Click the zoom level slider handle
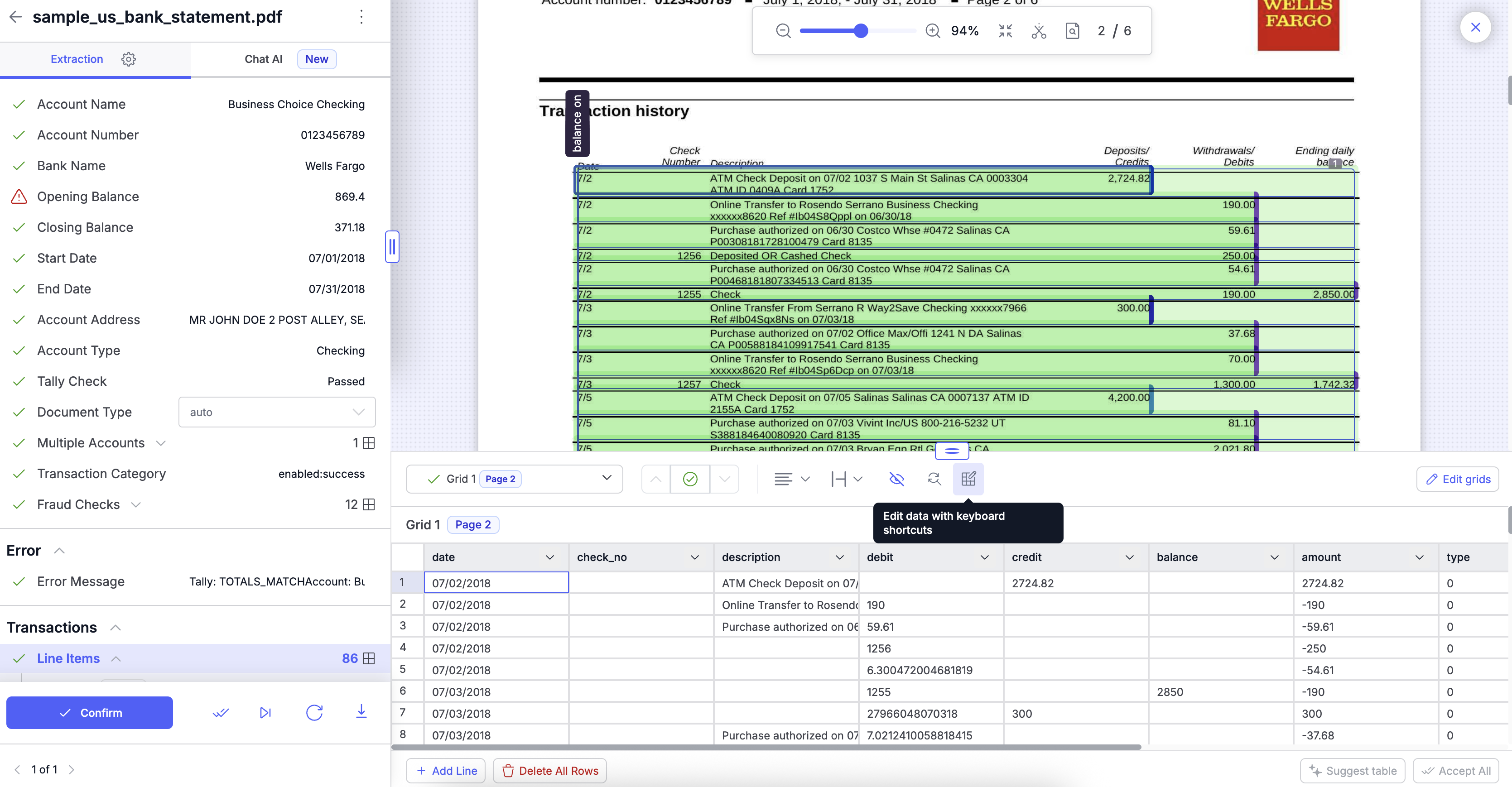The width and height of the screenshot is (1512, 787). pos(861,30)
